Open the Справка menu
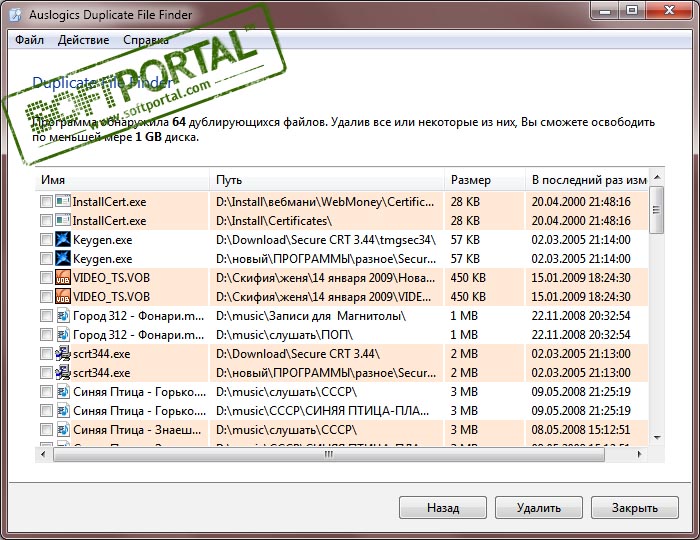 [146, 40]
